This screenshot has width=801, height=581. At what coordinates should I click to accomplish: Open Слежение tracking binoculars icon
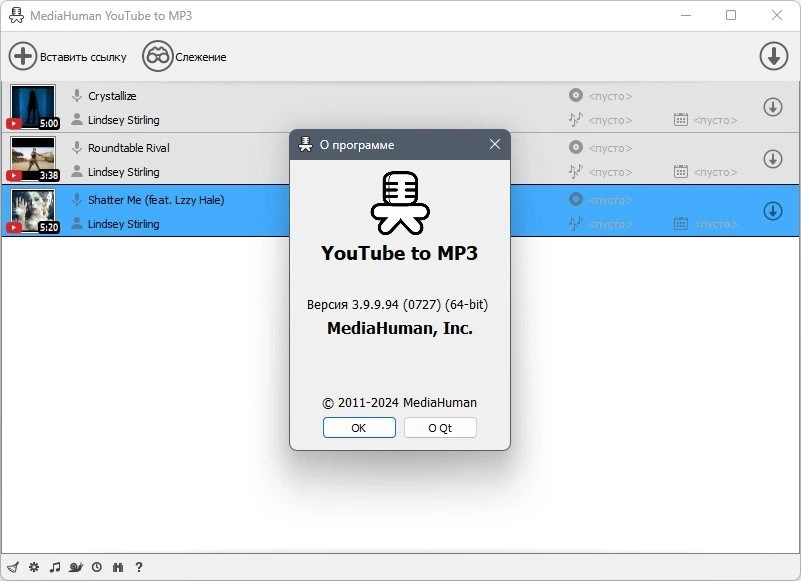click(x=157, y=56)
